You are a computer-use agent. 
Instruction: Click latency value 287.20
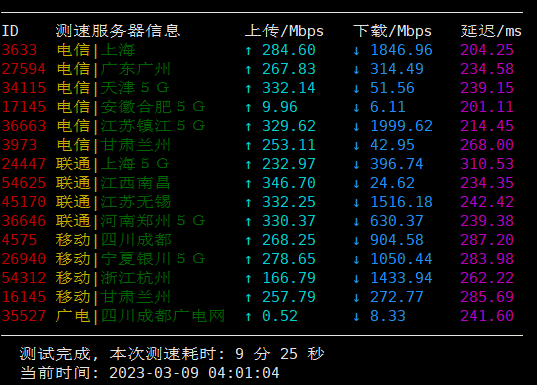pos(487,240)
